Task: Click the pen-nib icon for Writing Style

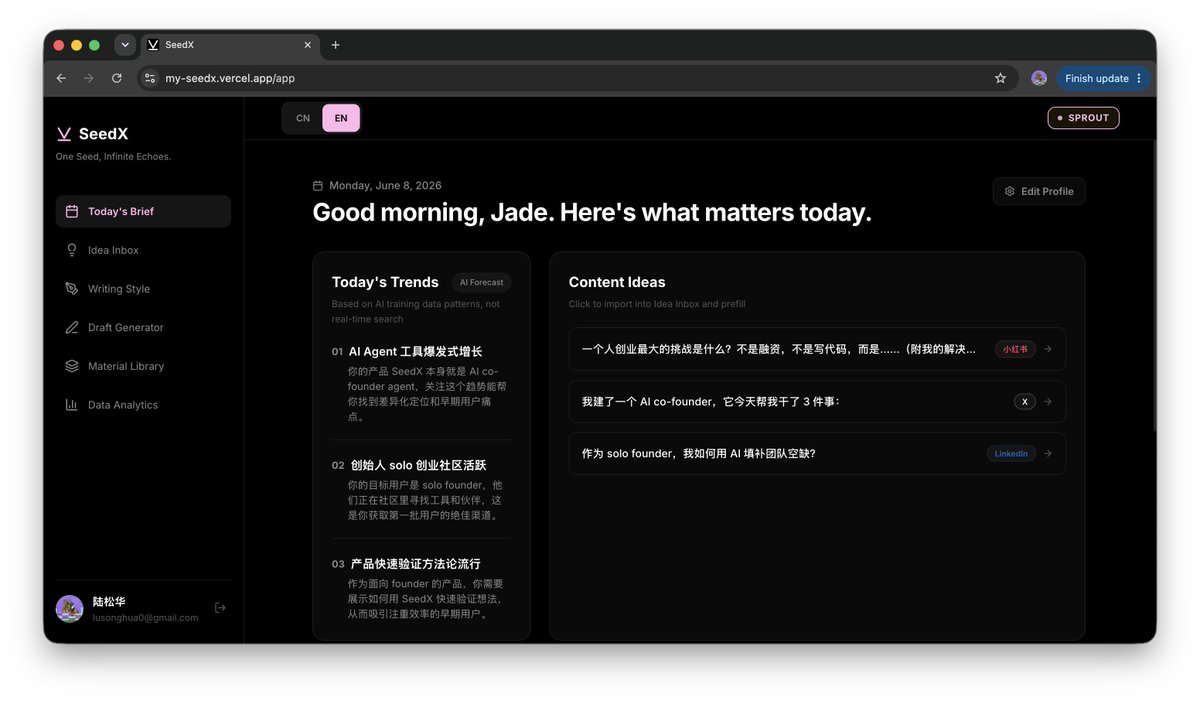Action: pos(72,289)
